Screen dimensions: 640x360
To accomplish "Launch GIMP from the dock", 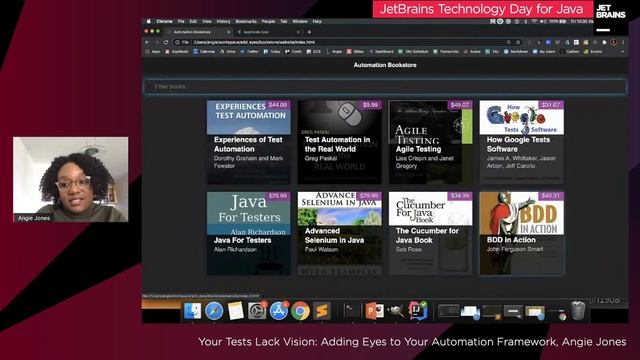I will coord(396,311).
